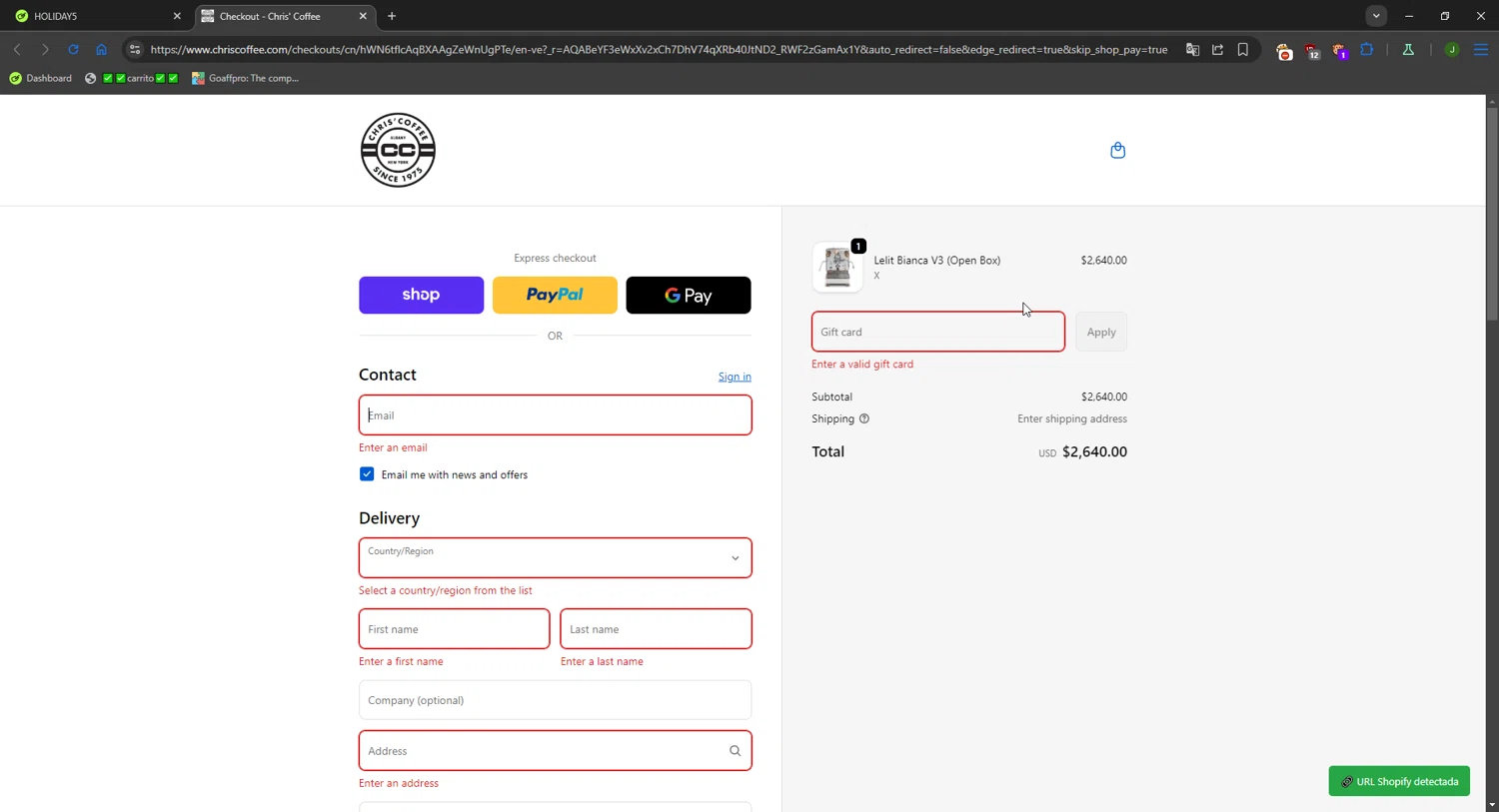Click the Chris' Coffee logo
Screen dimensions: 1499x812
[398, 150]
